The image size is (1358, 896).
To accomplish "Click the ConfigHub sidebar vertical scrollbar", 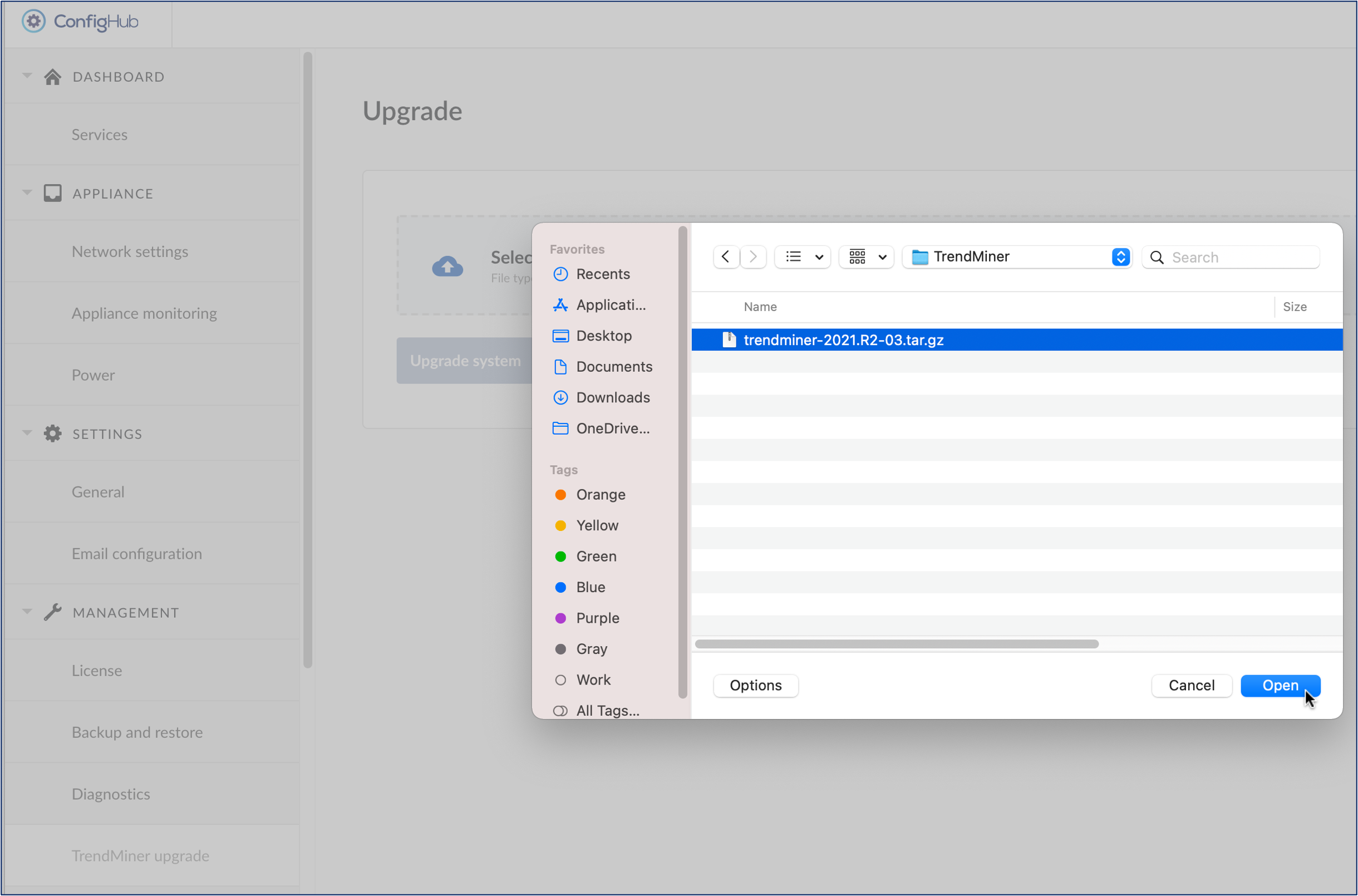I will tap(307, 359).
